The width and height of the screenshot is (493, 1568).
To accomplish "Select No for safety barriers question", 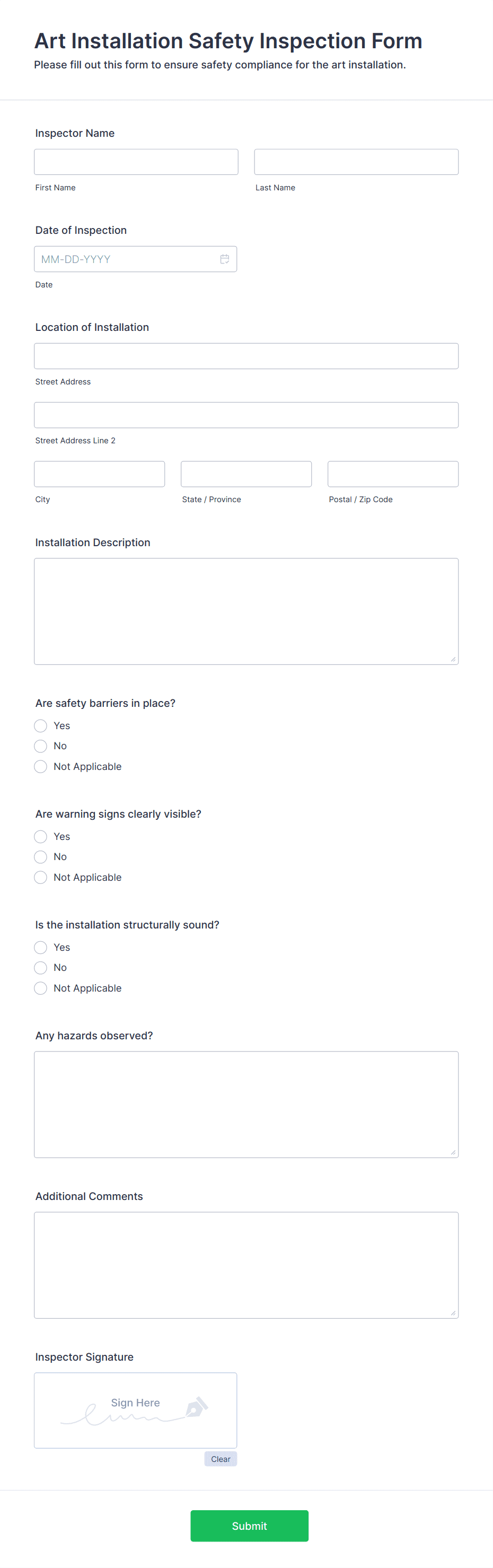I will click(x=41, y=746).
